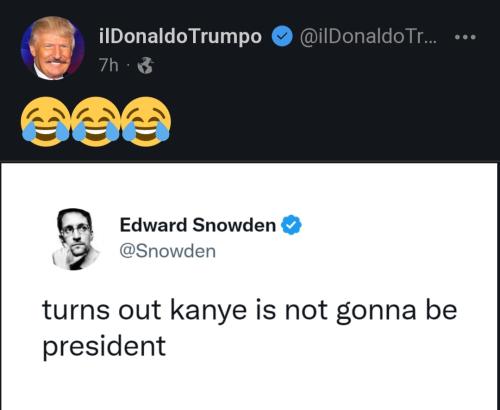Click the first laughing-crying emoji

(46, 122)
